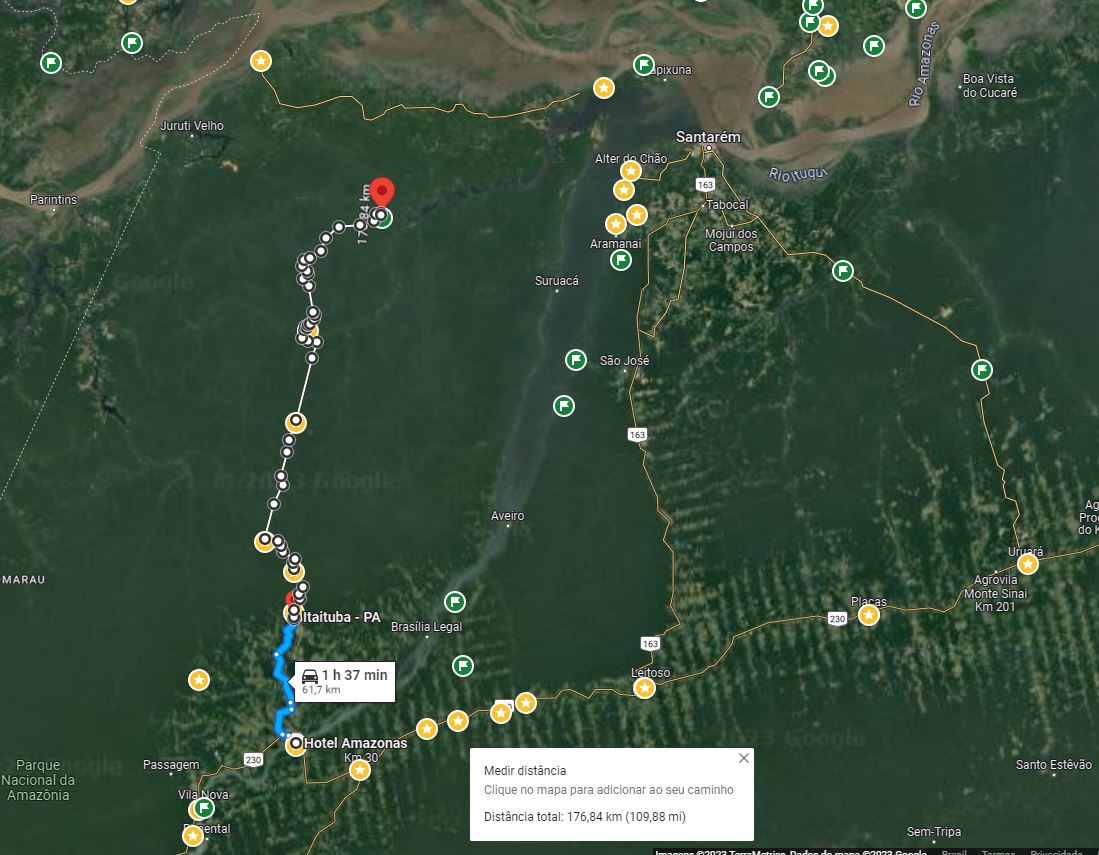Click green flag above Brasília Legal
Image resolution: width=1099 pixels, height=855 pixels.
tap(455, 601)
